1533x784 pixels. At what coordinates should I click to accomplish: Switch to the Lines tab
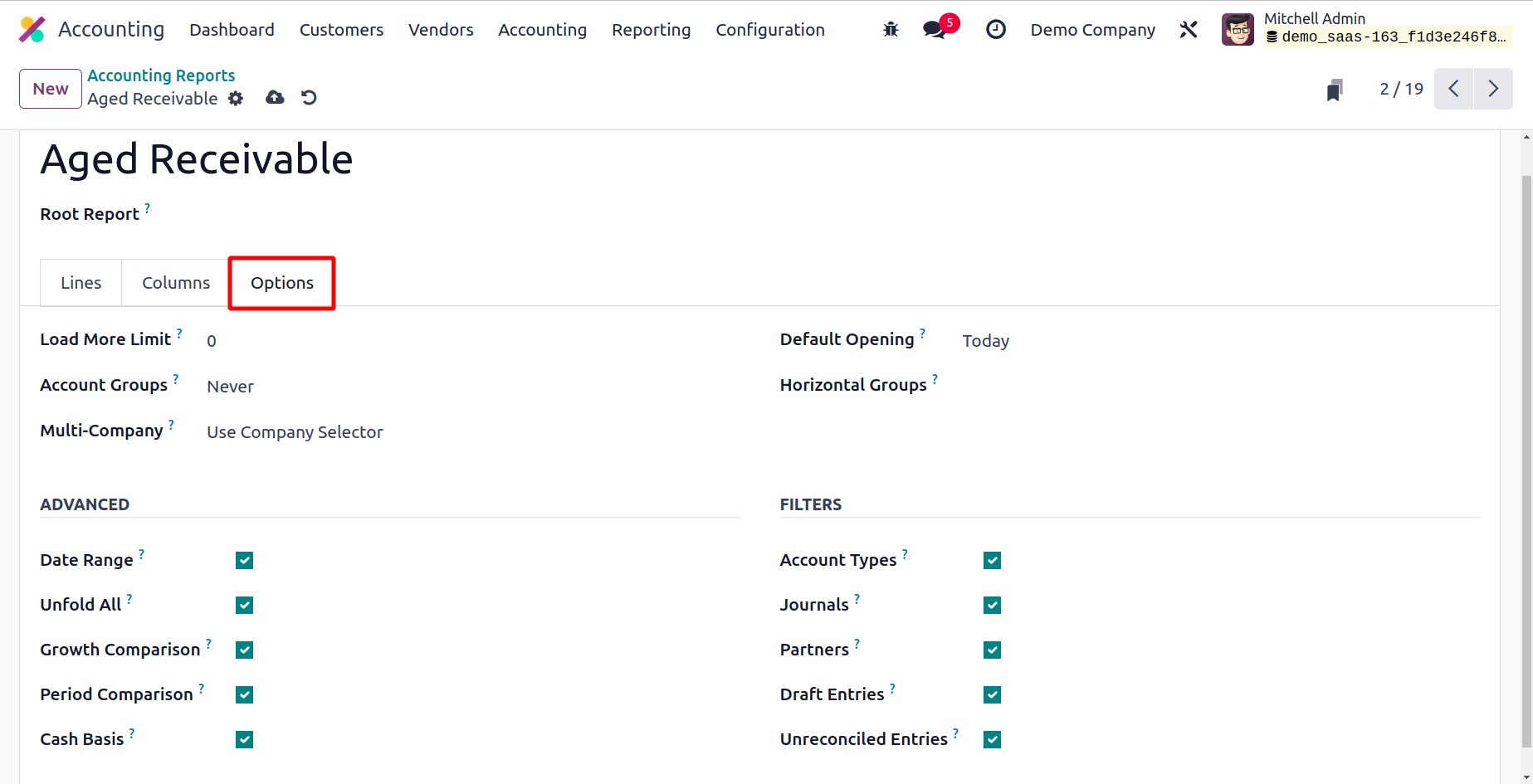point(81,283)
